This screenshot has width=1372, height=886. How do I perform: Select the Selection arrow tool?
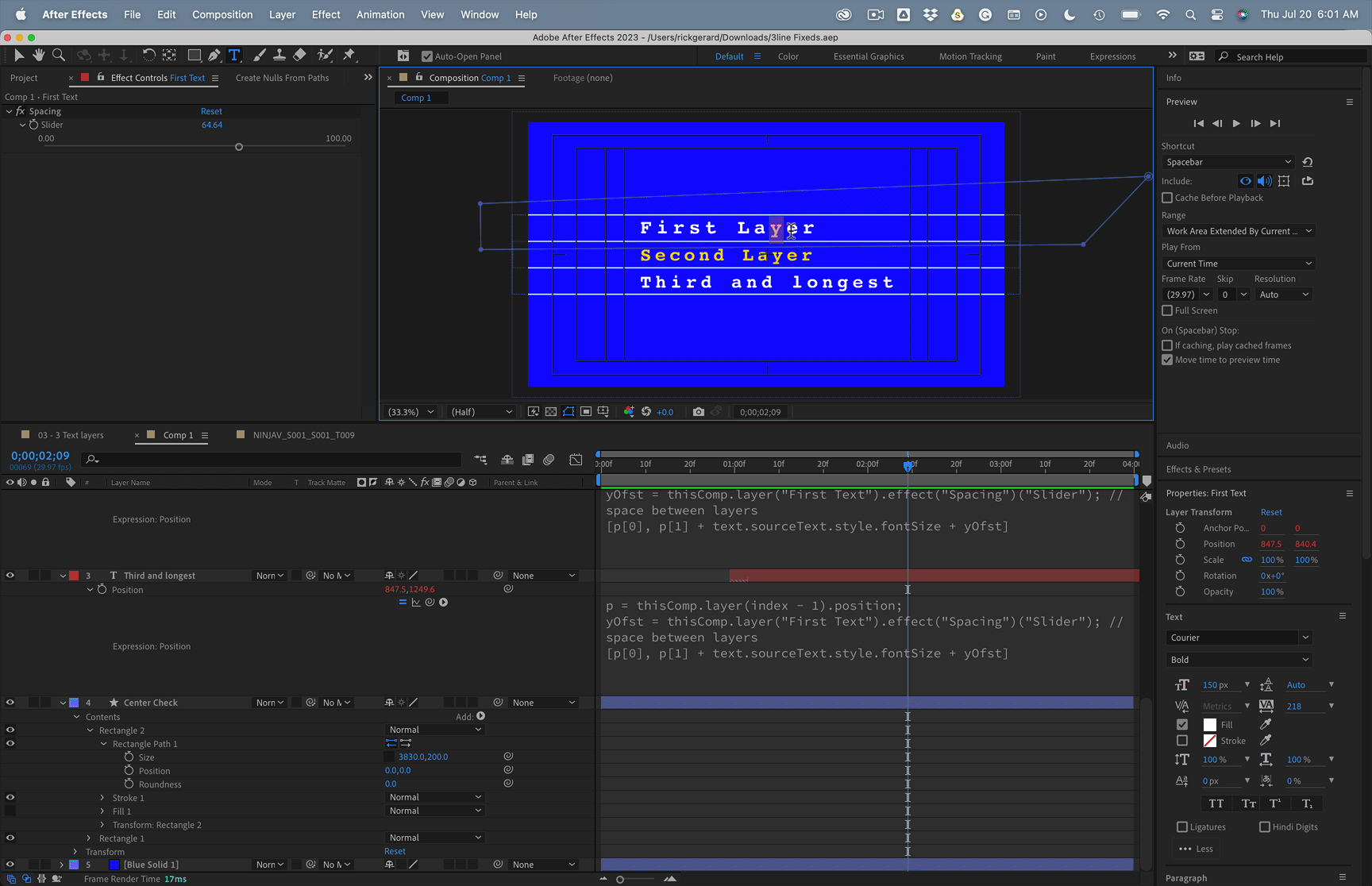coord(19,55)
